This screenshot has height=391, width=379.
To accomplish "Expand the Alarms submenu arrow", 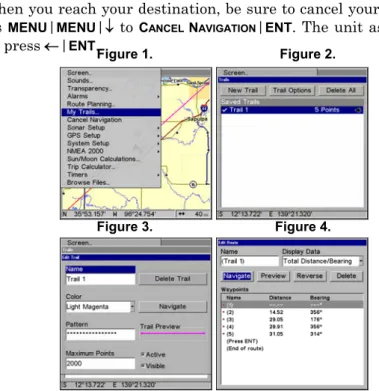I will click(x=158, y=96).
